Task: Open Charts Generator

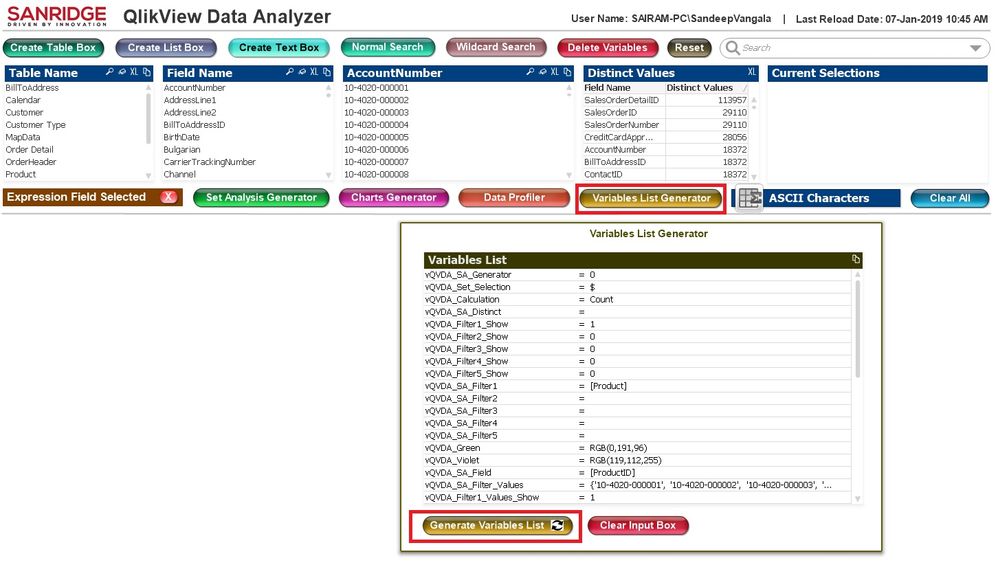Action: (x=394, y=198)
